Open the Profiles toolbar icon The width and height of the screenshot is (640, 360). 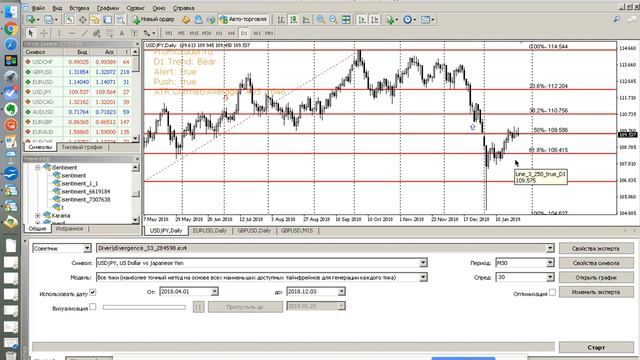[50, 19]
